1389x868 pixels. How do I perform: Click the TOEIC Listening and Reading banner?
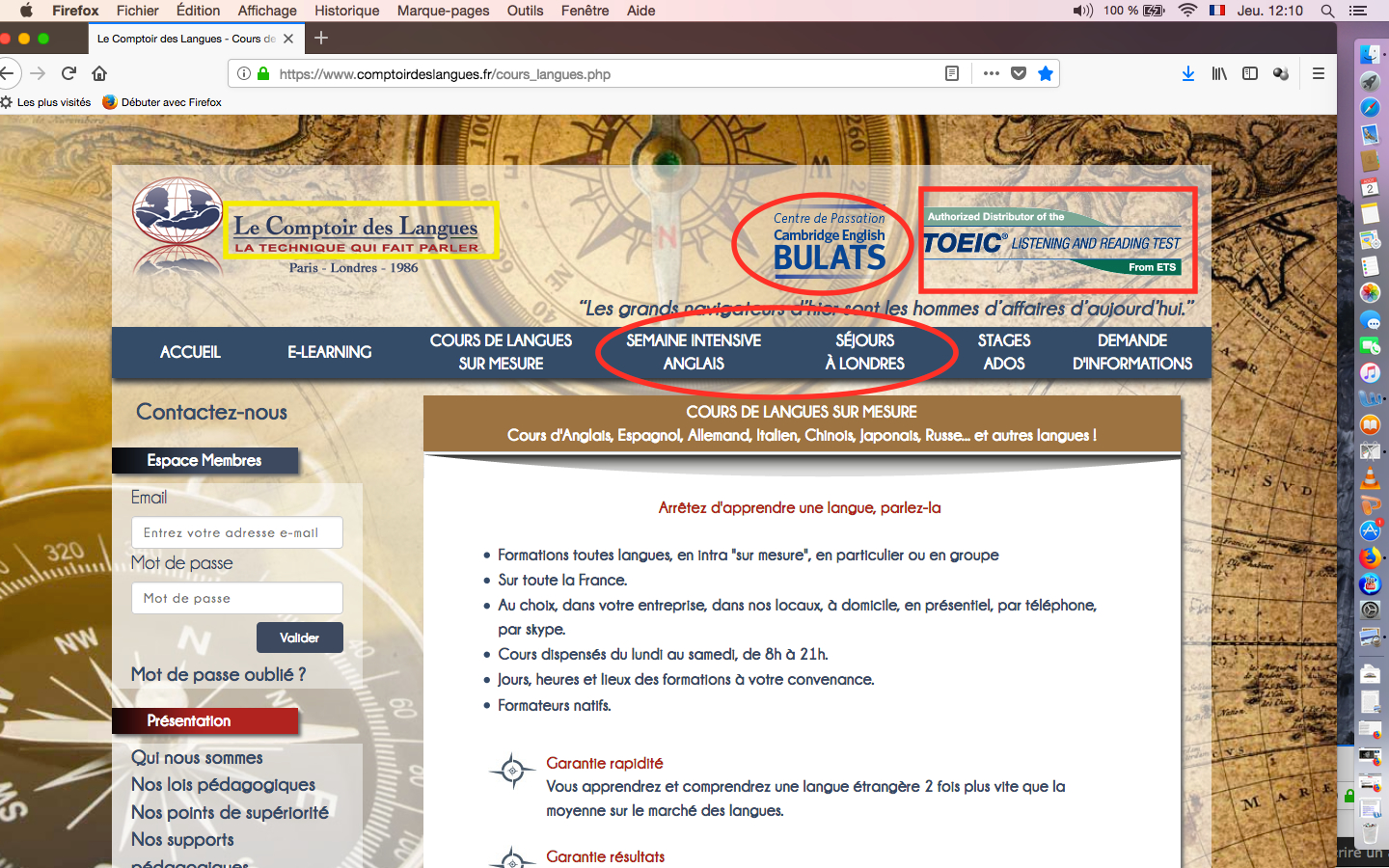point(1053,241)
